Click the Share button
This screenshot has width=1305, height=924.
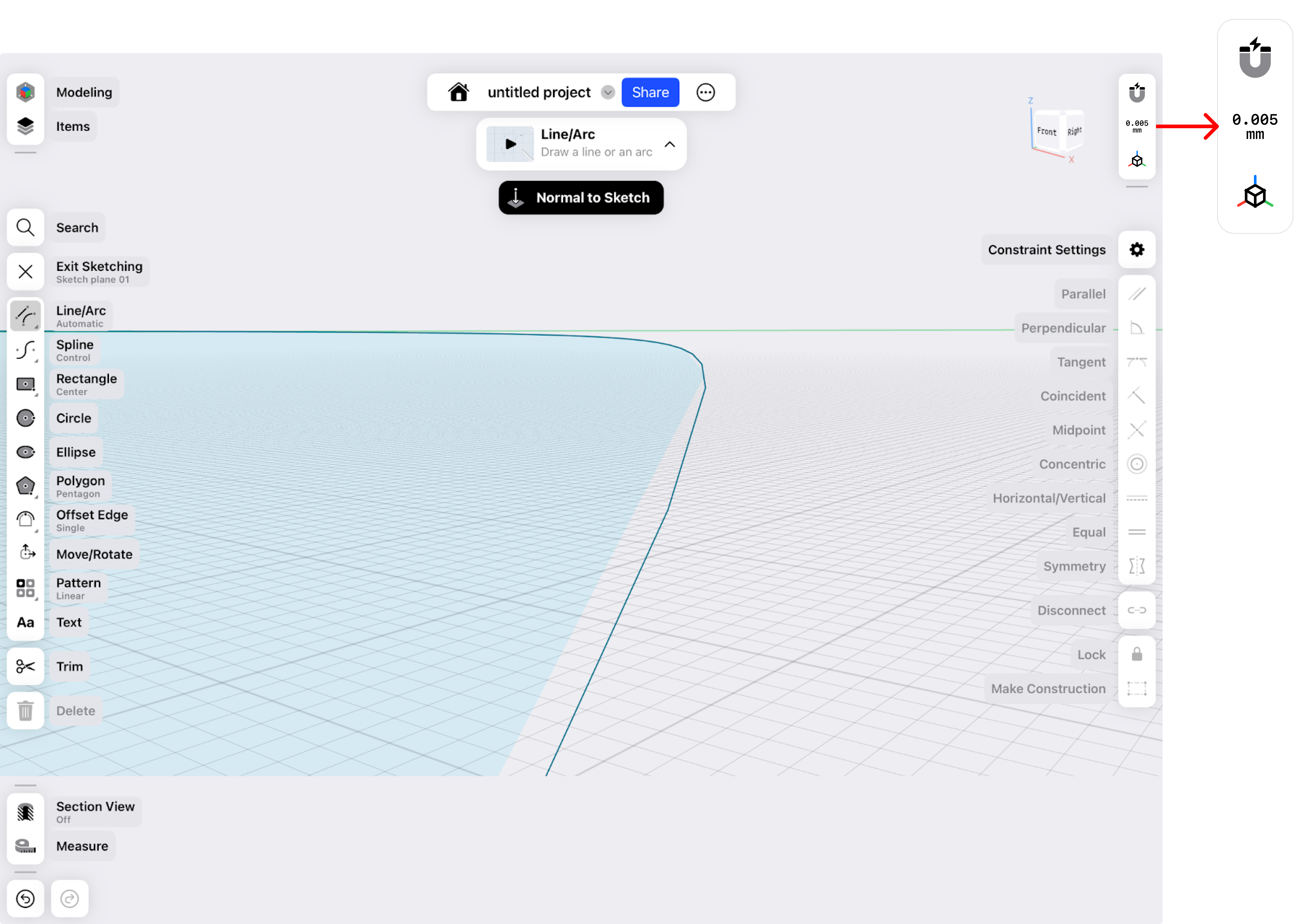650,92
